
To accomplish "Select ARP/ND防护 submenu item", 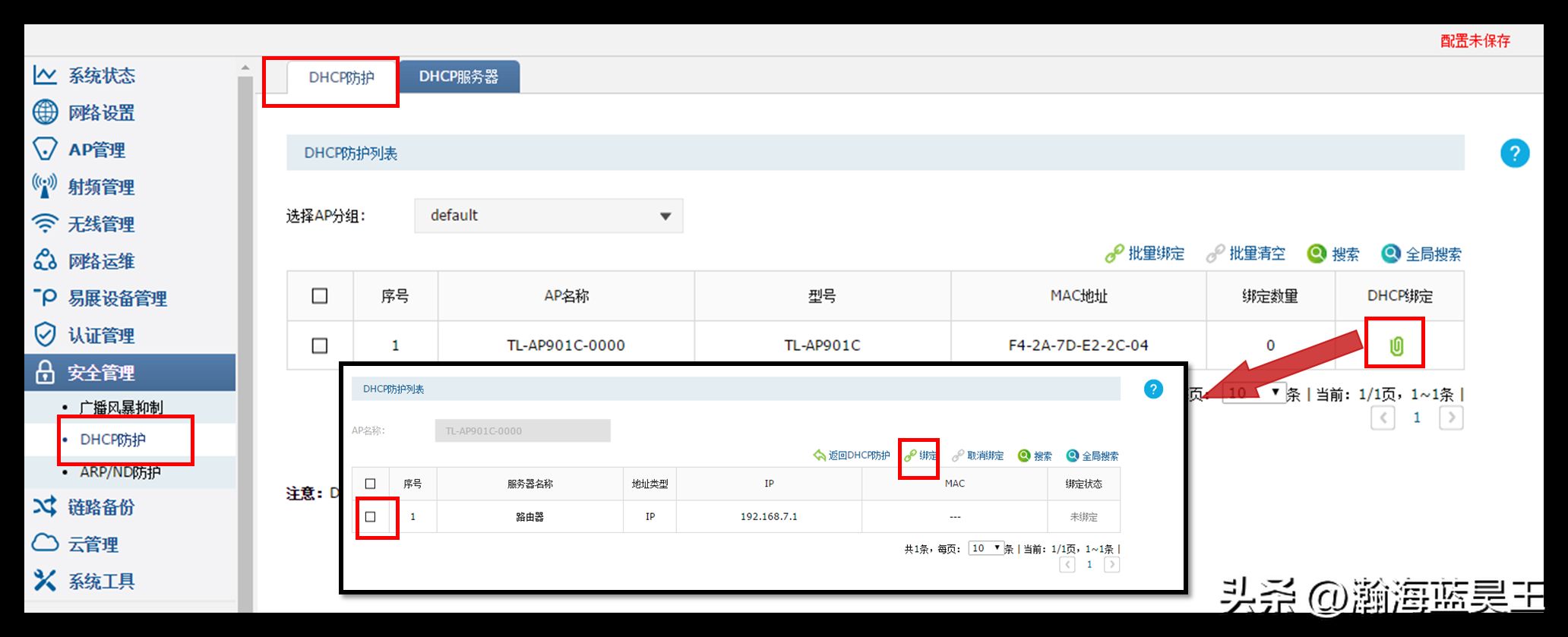I will click(120, 472).
